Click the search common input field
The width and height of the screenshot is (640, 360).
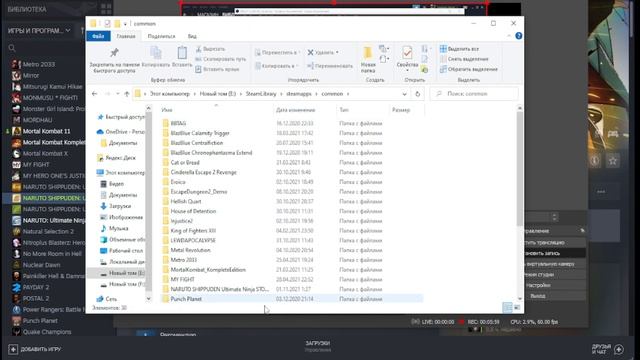[474, 94]
